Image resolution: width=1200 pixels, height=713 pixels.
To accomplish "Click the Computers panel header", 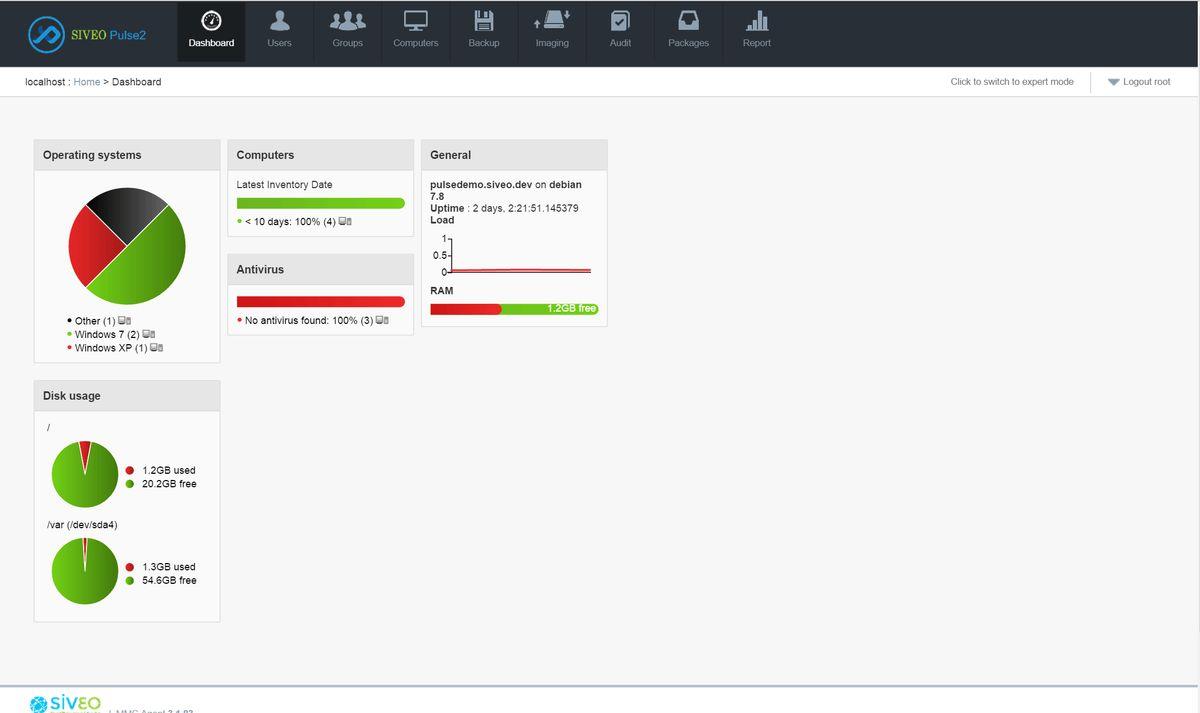I will point(321,155).
